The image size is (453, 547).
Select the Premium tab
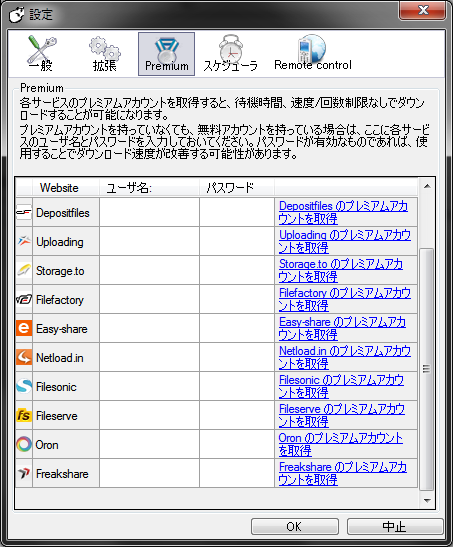[166, 54]
